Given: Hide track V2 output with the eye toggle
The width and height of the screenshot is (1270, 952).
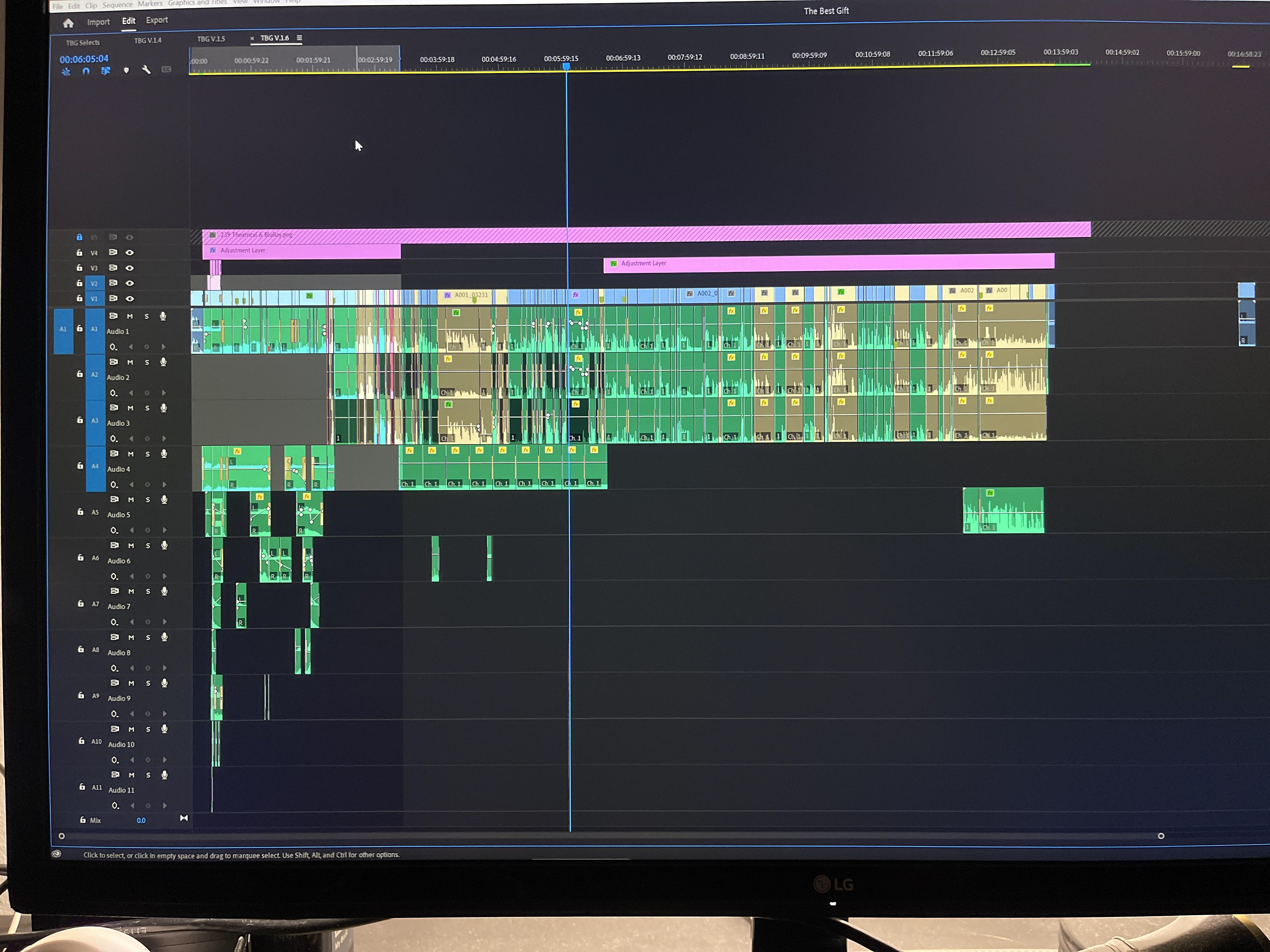Looking at the screenshot, I should coord(130,283).
